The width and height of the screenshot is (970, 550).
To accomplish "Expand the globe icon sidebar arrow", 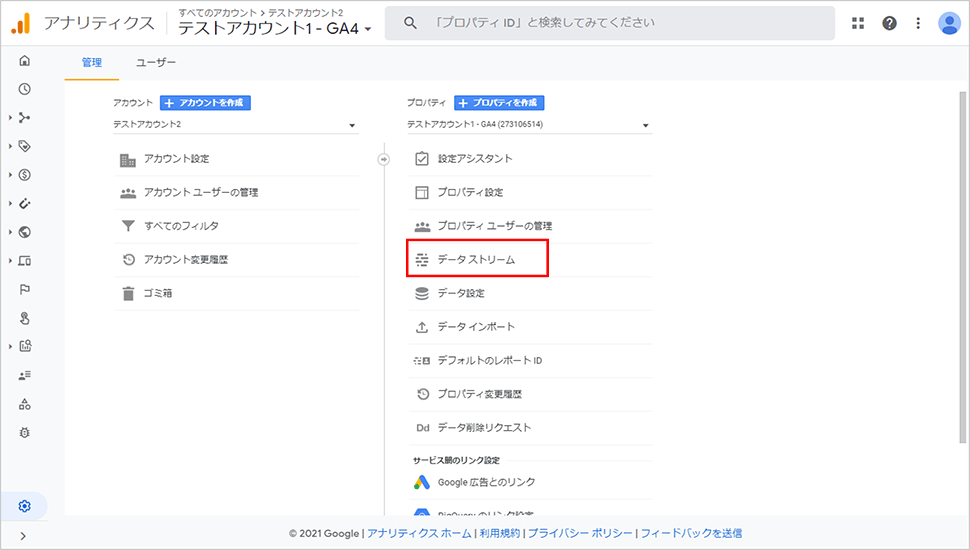I will [x=11, y=232].
